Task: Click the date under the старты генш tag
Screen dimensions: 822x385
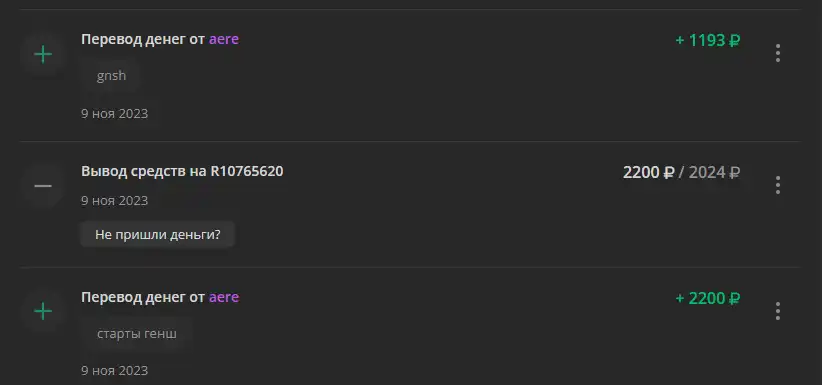Action: pyautogui.click(x=114, y=370)
